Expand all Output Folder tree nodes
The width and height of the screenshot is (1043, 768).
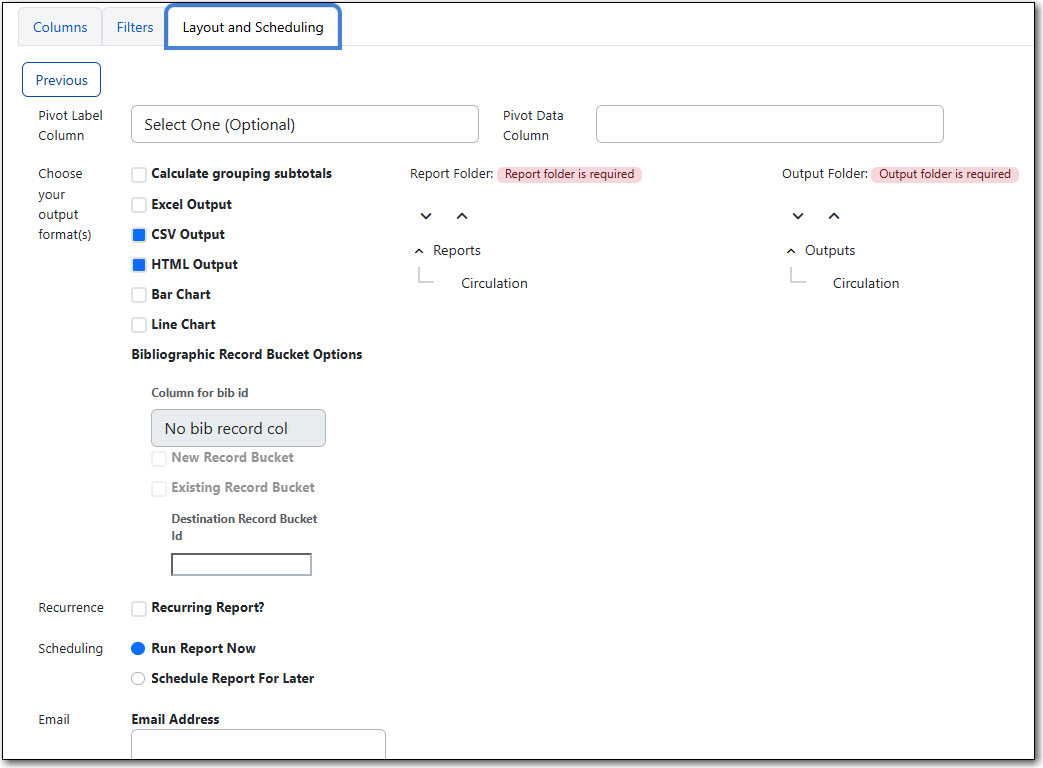click(798, 216)
